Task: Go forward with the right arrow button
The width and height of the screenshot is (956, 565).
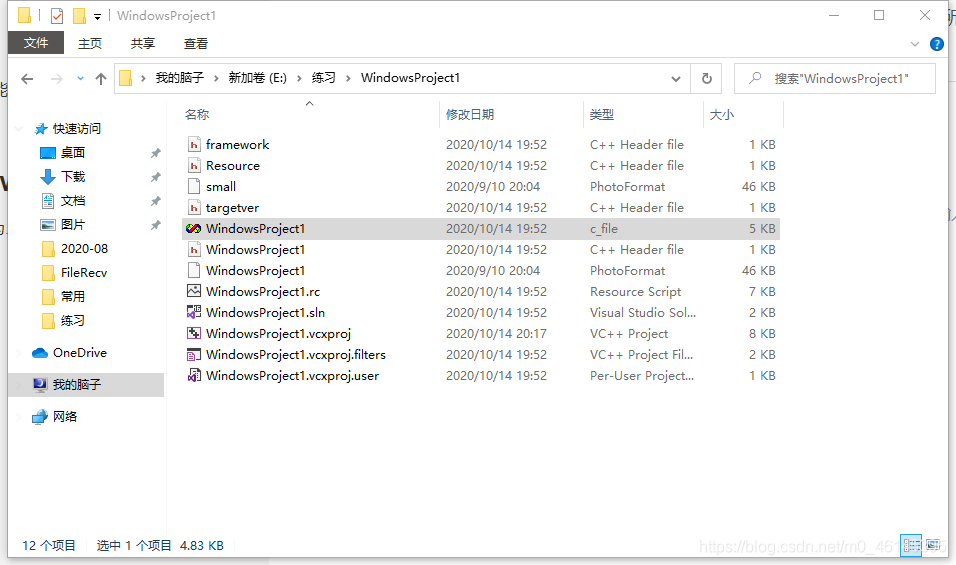Action: click(57, 79)
